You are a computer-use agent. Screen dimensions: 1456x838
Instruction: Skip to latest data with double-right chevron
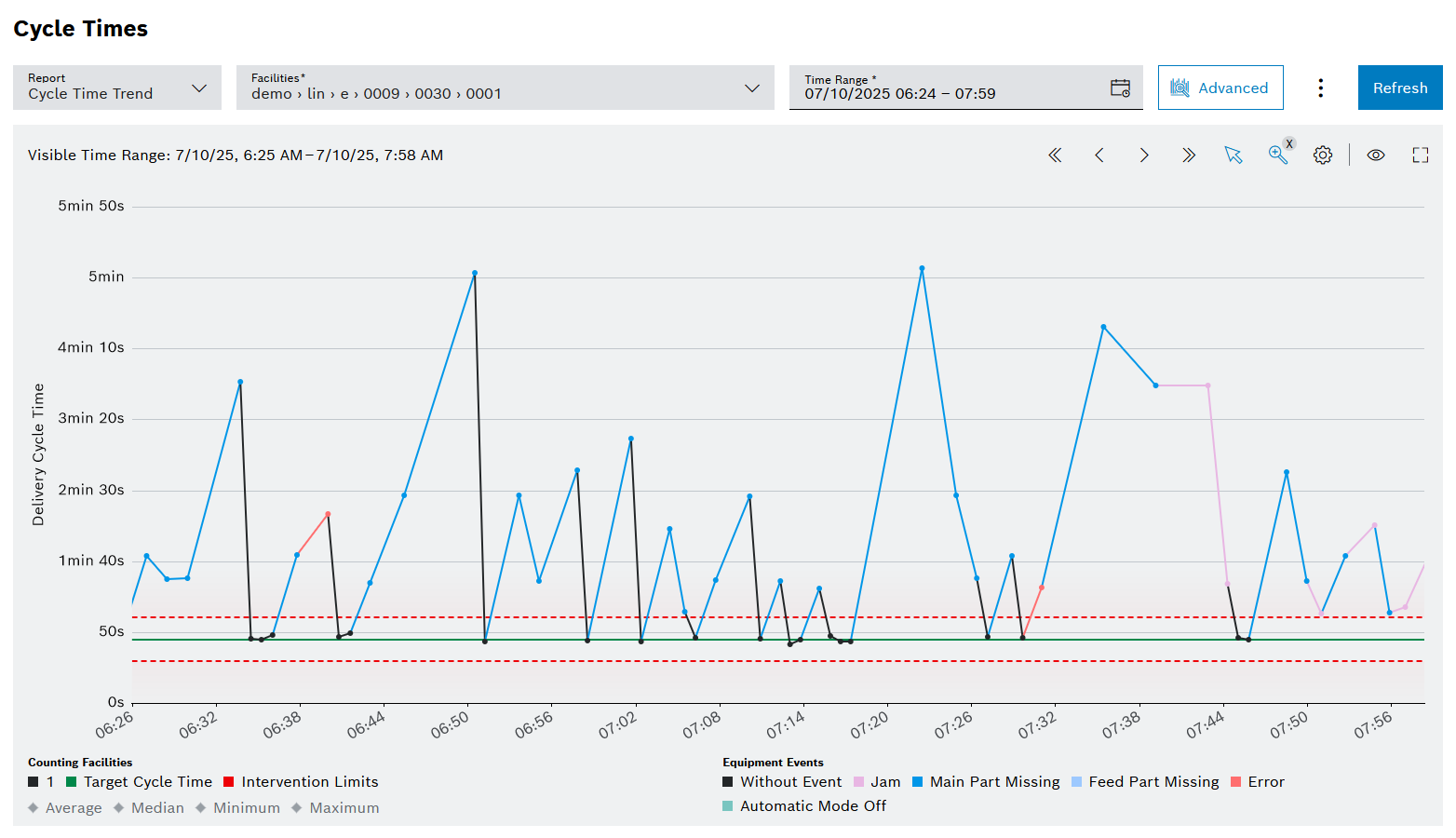coord(1189,155)
